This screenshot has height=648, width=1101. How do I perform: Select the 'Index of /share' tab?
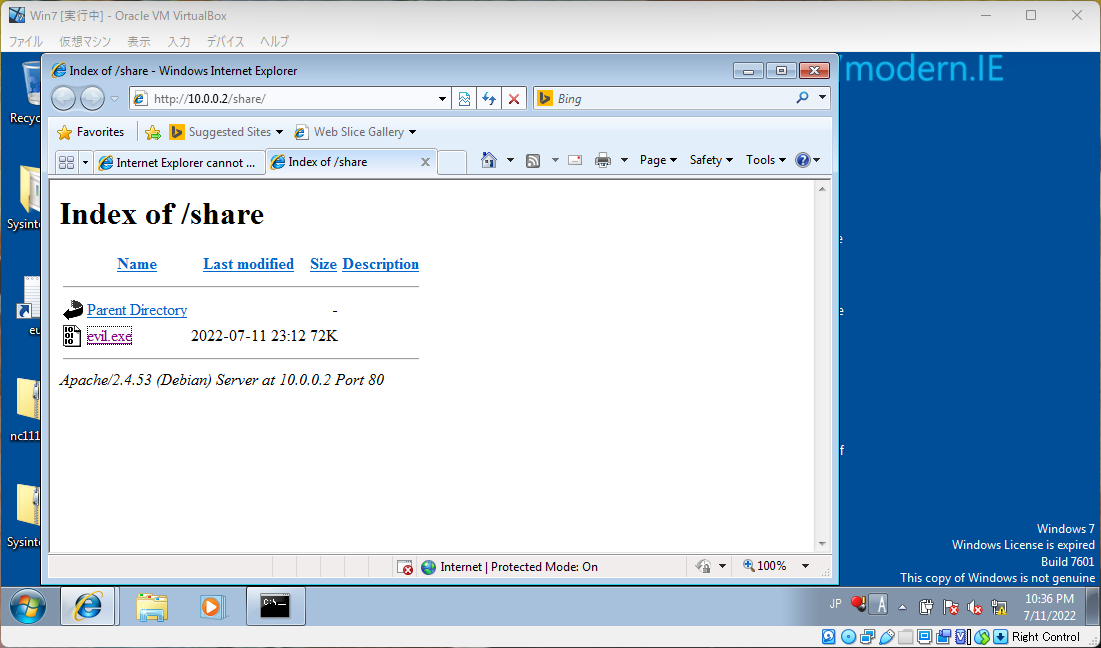pyautogui.click(x=343, y=162)
